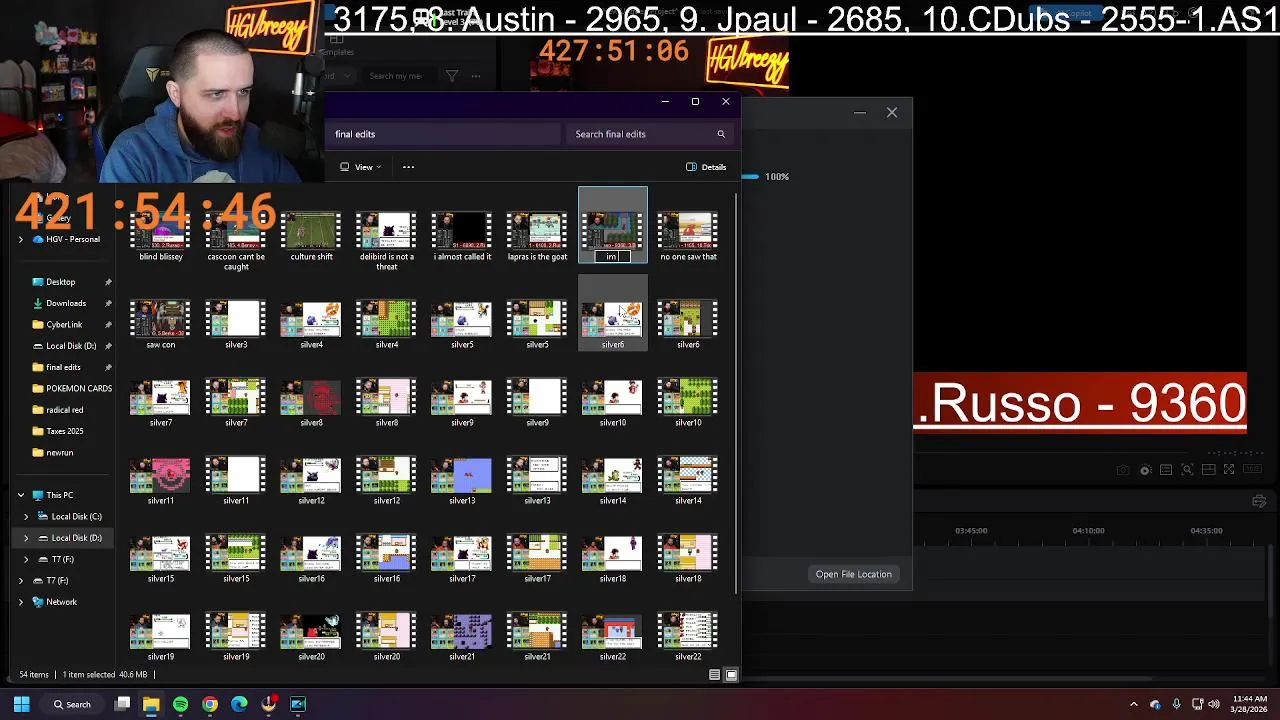Select the i almost called it video
Image resolution: width=1280 pixels, height=720 pixels.
coord(462,237)
